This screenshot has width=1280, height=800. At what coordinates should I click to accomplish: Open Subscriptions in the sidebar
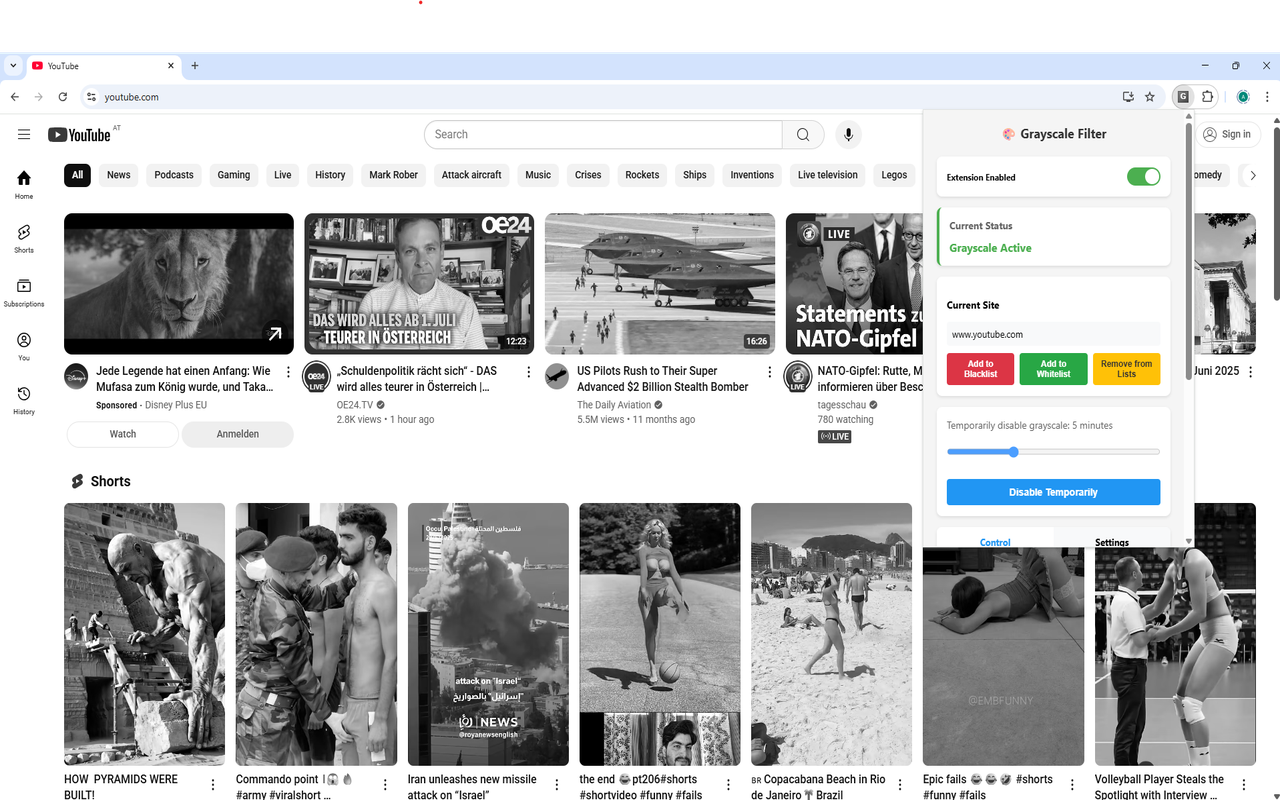[24, 292]
